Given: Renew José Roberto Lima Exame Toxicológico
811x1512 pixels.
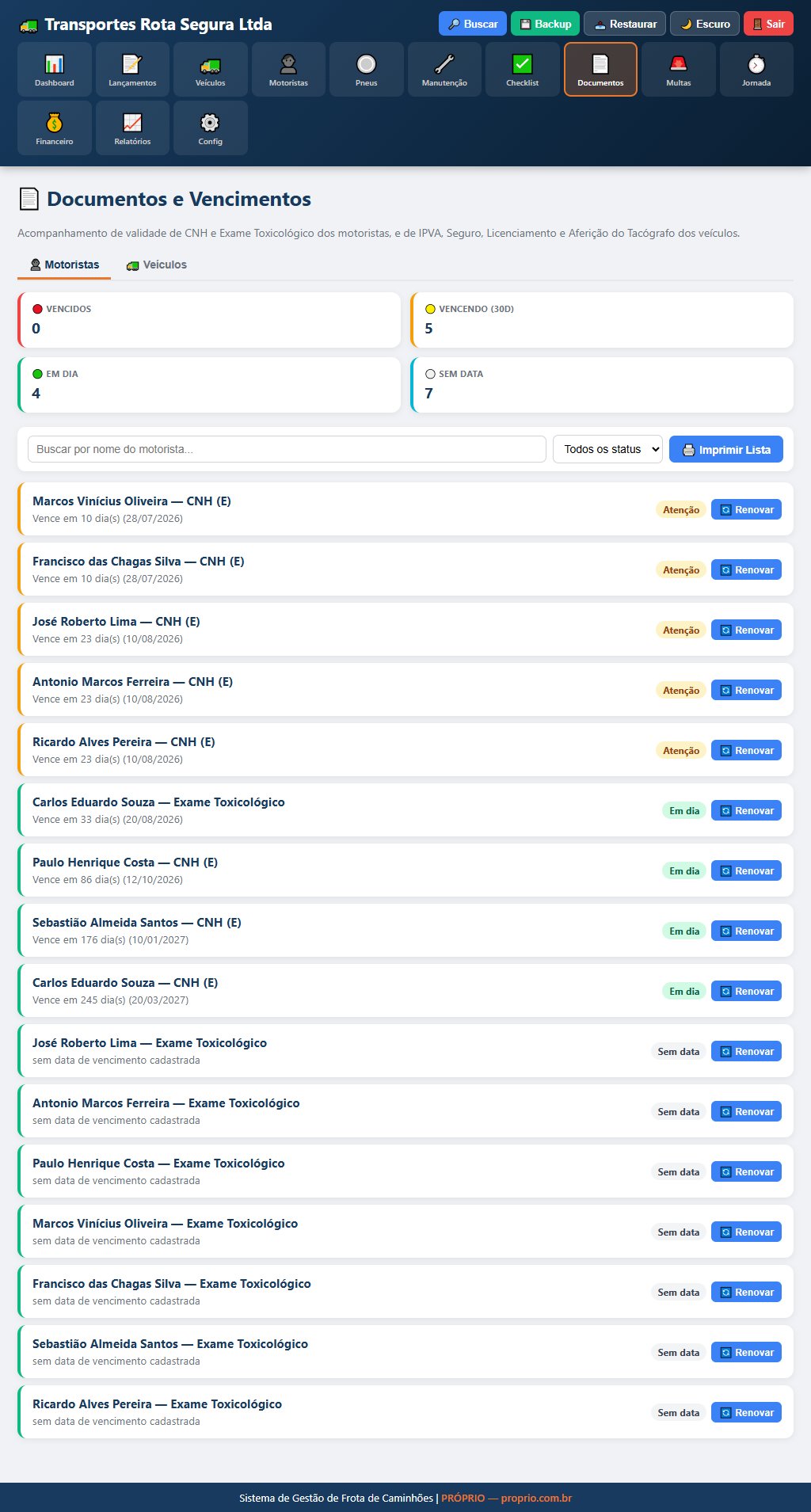Looking at the screenshot, I should [746, 1051].
